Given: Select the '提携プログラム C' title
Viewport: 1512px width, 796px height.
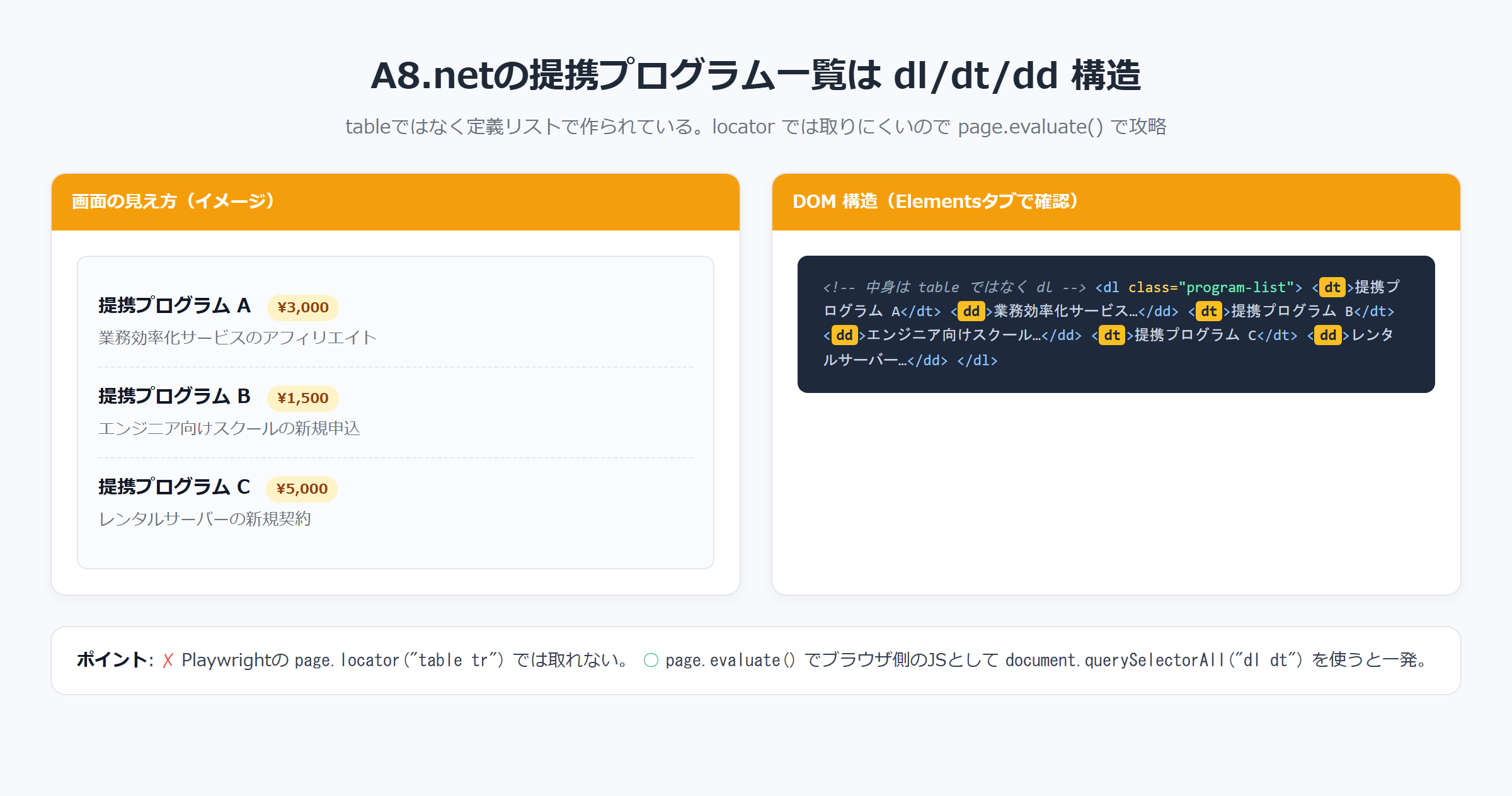Looking at the screenshot, I should point(175,487).
